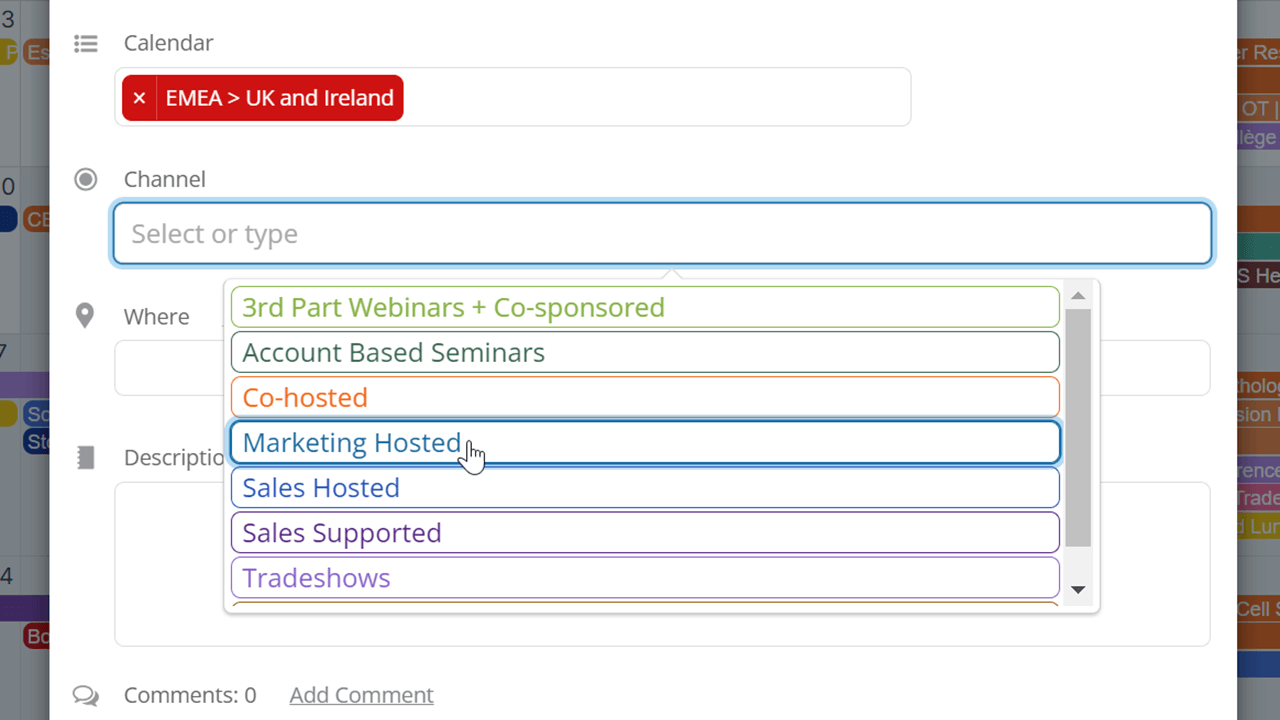
Task: Click the dropdown scrollbar up arrow
Action: point(1078,295)
